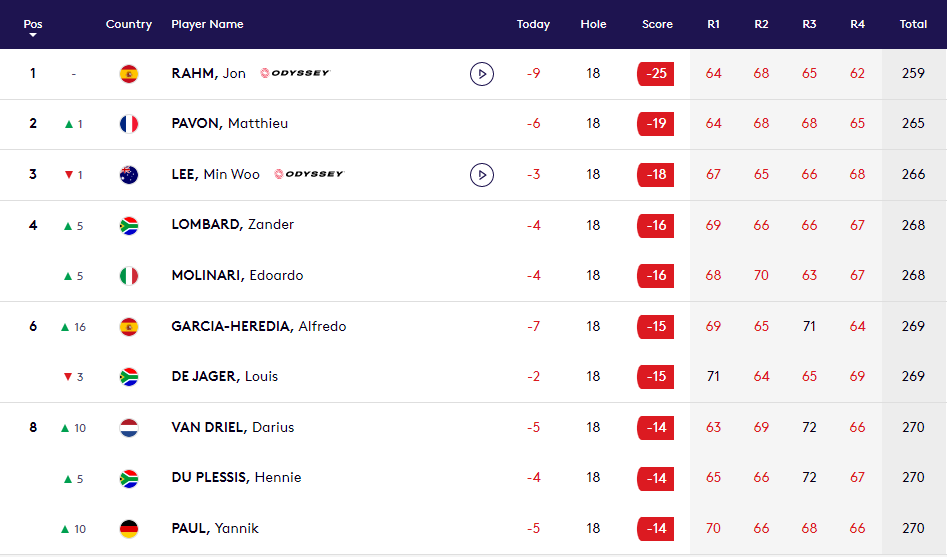947x557 pixels.
Task: Play Jon Rahm's video highlights
Action: click(482, 74)
